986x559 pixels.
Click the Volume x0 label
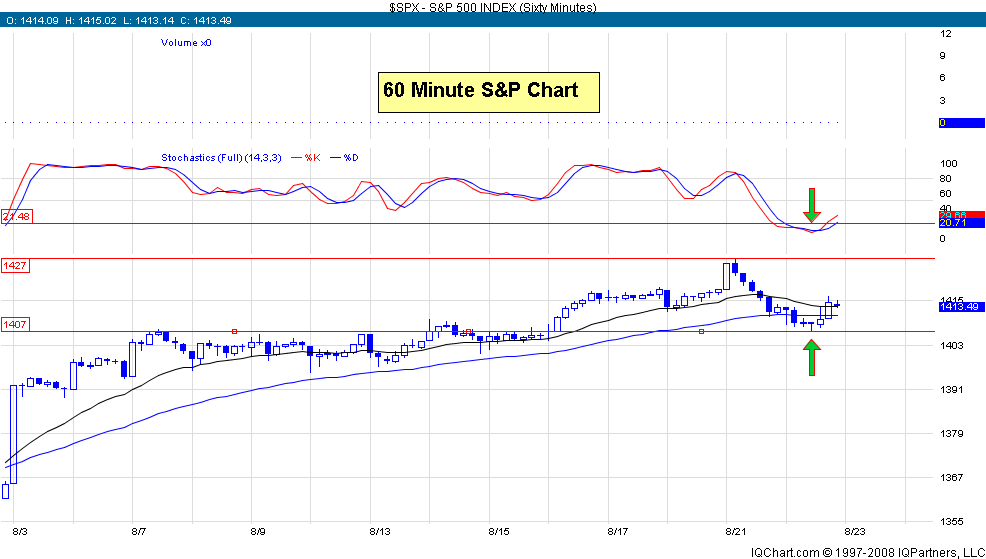[x=186, y=43]
